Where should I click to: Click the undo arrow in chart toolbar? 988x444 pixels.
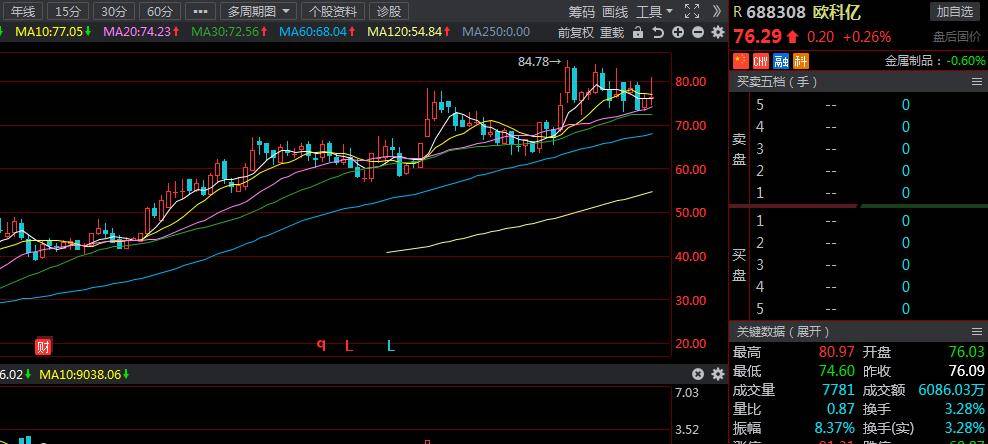657,32
